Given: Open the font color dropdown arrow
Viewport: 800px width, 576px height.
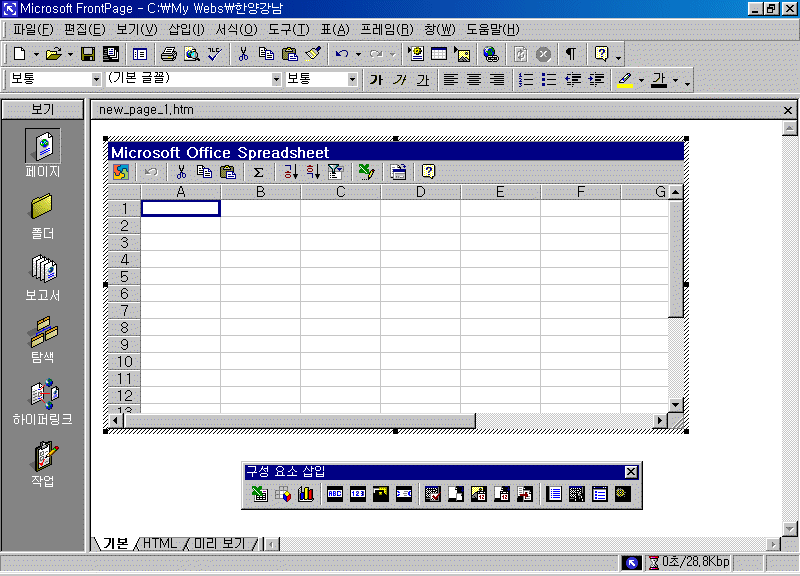Looking at the screenshot, I should coord(675,80).
